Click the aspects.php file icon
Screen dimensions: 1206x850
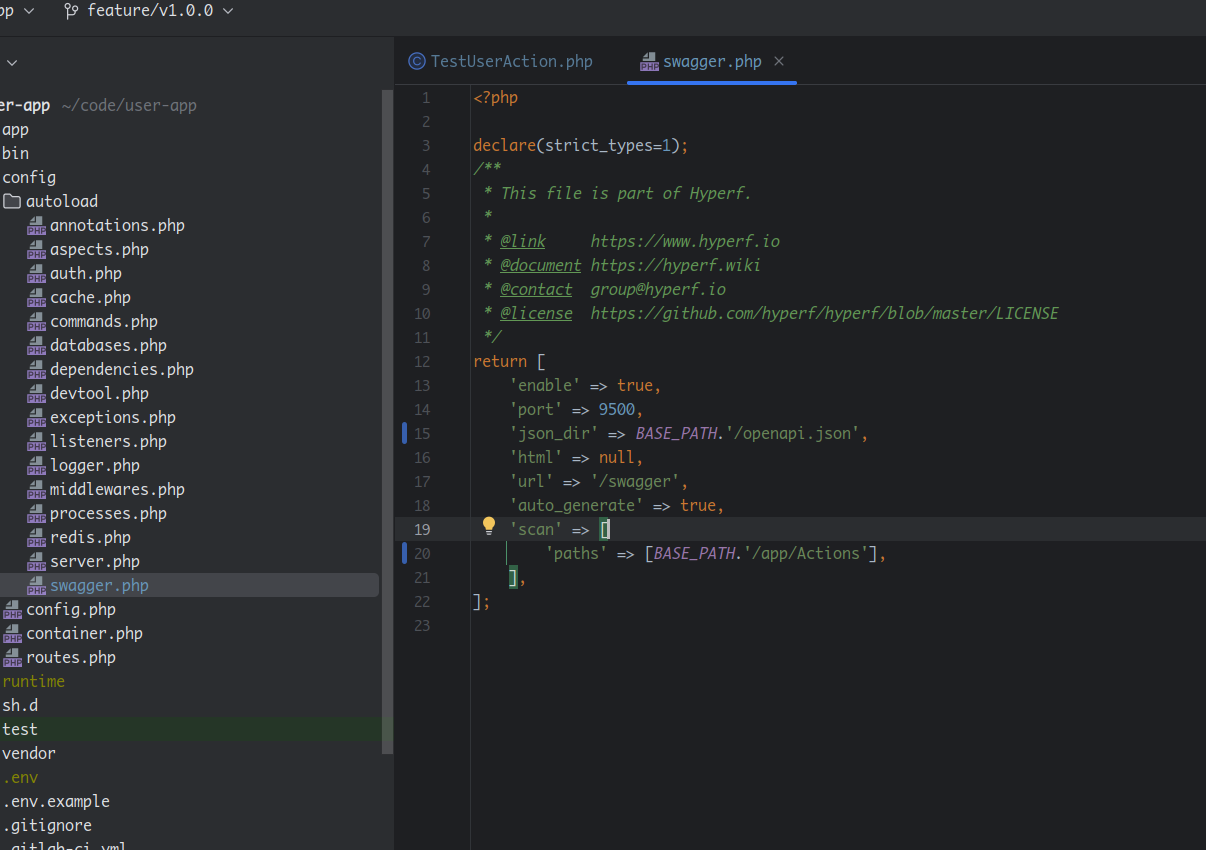click(37, 250)
